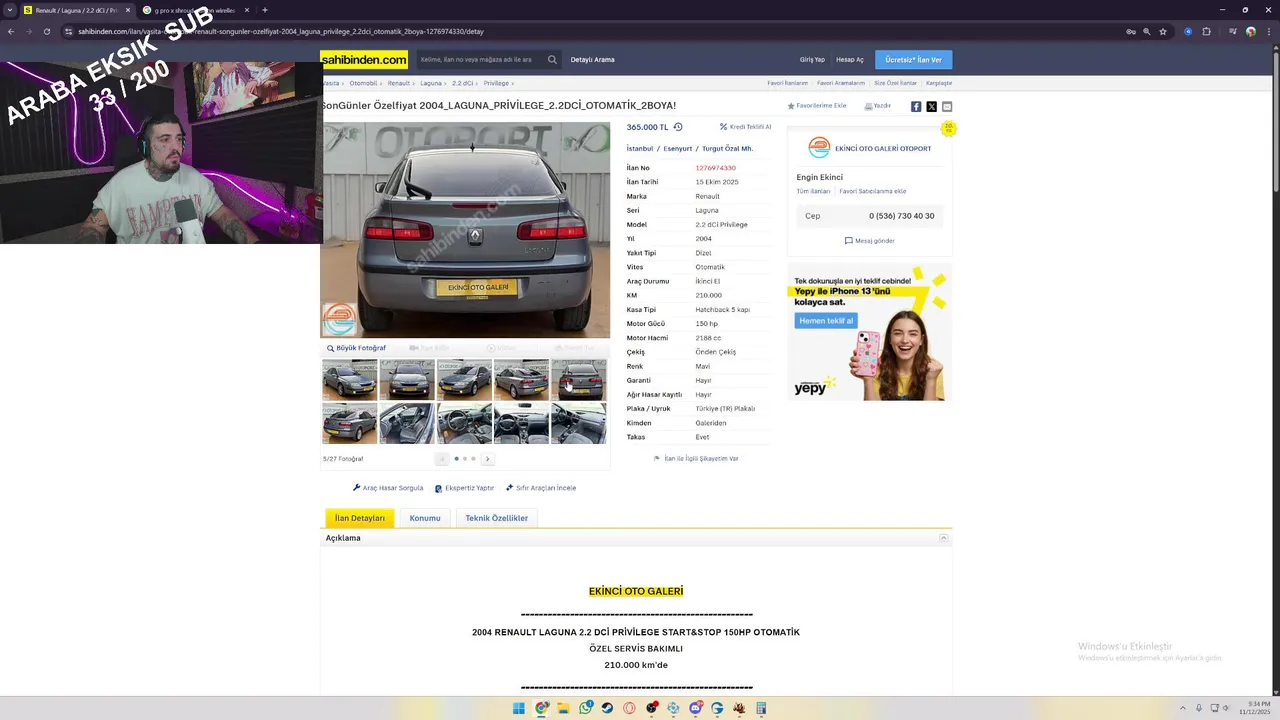
Task: Click Hesap Aç link
Action: pyautogui.click(x=850, y=59)
